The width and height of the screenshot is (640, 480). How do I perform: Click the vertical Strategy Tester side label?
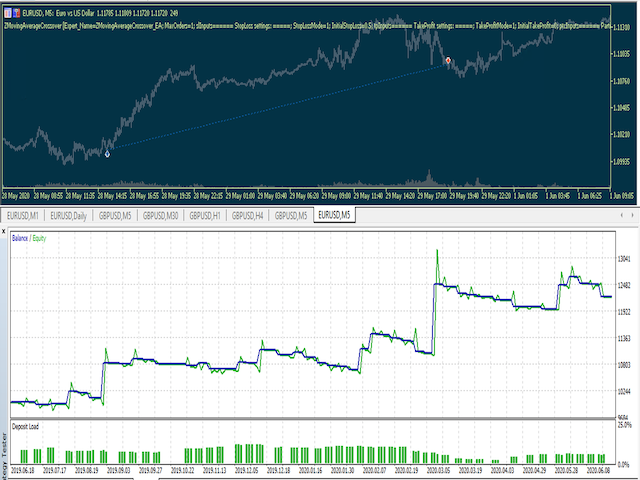(x=4, y=455)
